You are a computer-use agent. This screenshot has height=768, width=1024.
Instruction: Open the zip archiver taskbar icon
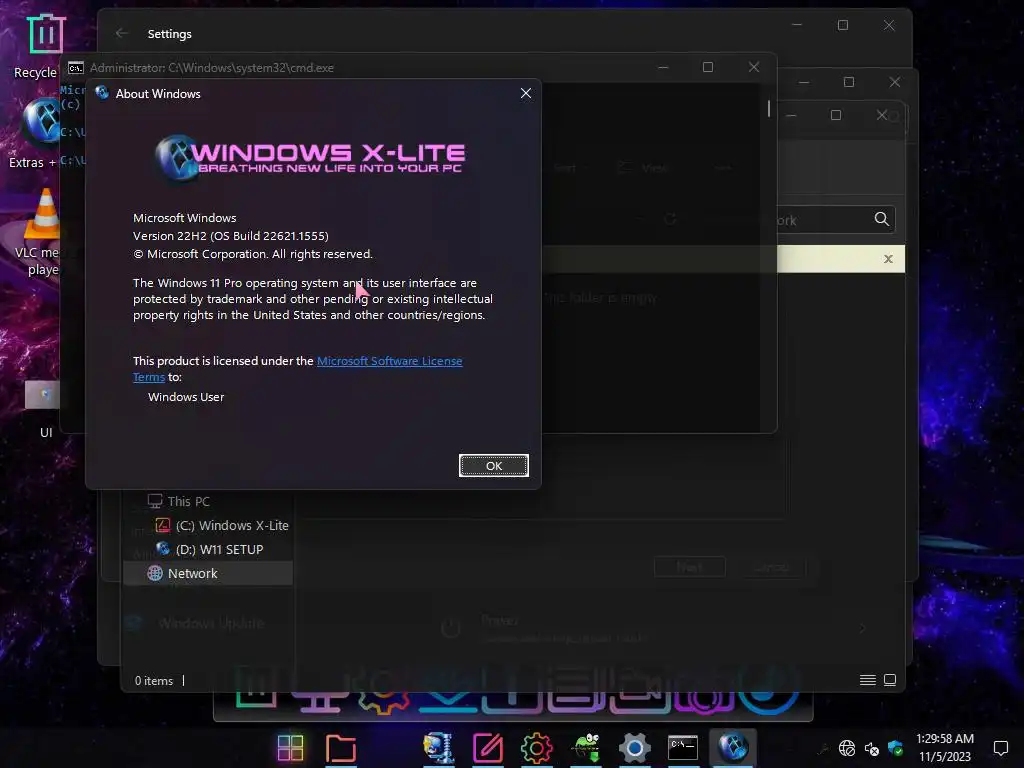[x=438, y=748]
